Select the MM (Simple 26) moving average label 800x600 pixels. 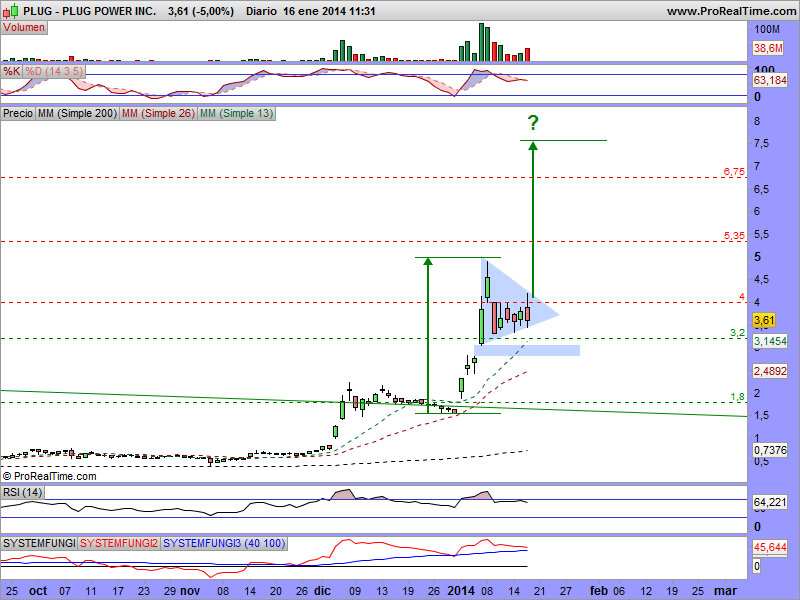click(158, 113)
